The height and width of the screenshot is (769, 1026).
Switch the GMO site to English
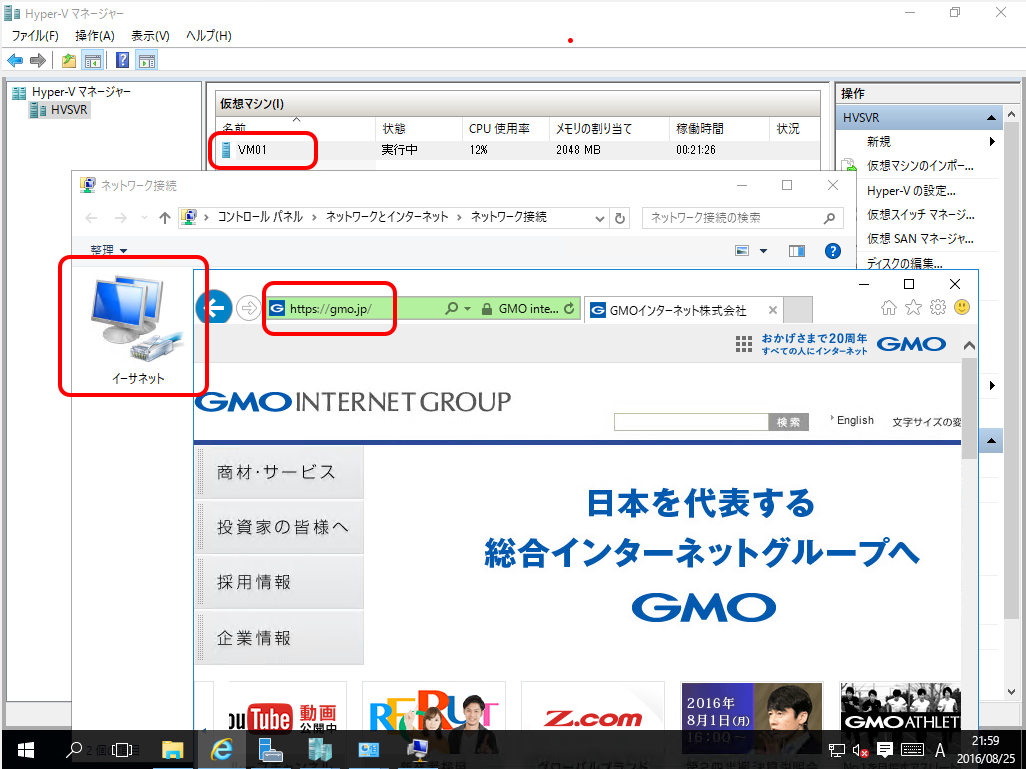point(855,420)
